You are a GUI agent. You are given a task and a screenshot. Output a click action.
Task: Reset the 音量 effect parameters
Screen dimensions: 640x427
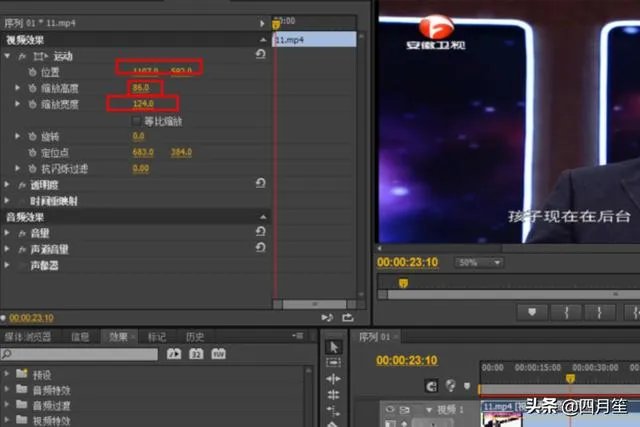point(261,231)
